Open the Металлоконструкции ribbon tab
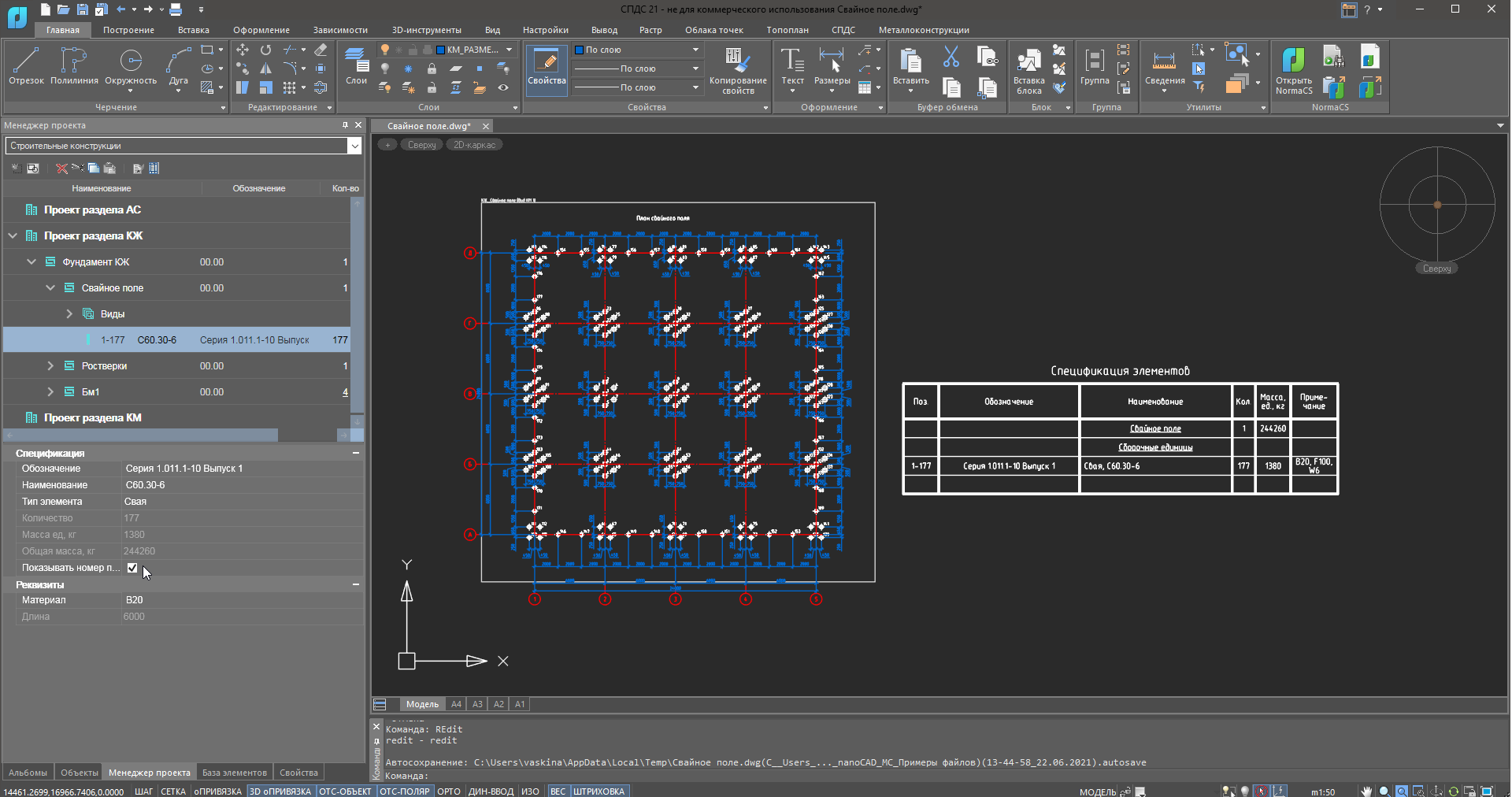The image size is (1512, 797). pos(924,30)
